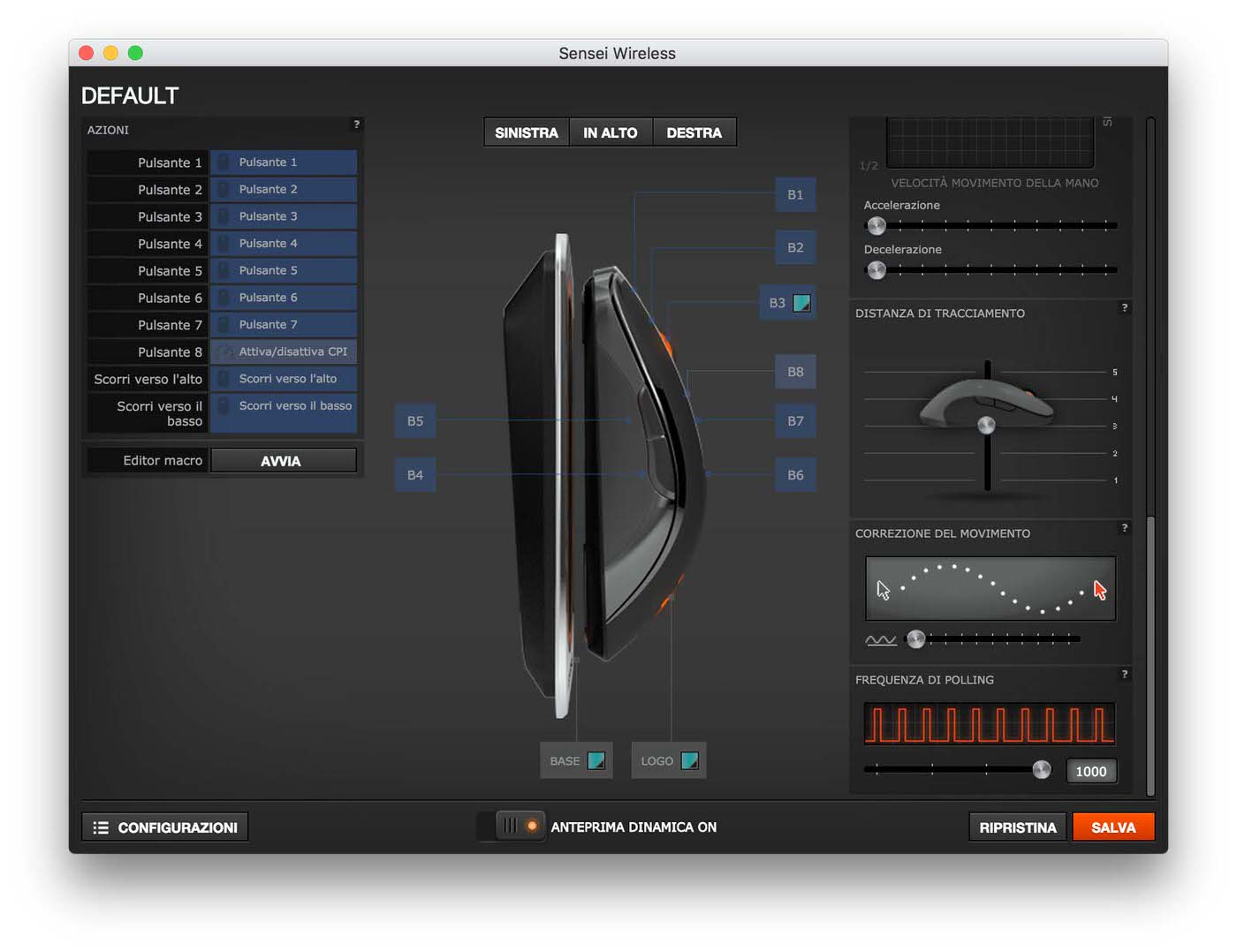This screenshot has height=952, width=1237.
Task: Open the Scorri verso il basso action dropdown
Action: click(x=284, y=413)
